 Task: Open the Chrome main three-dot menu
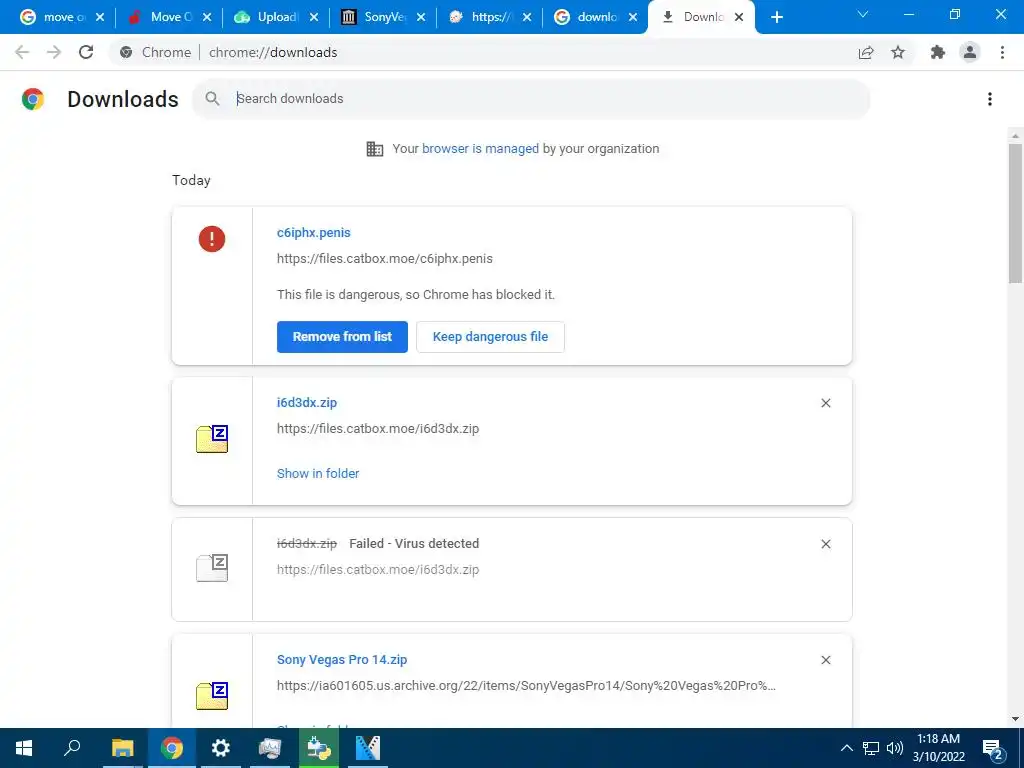pyautogui.click(x=1002, y=52)
